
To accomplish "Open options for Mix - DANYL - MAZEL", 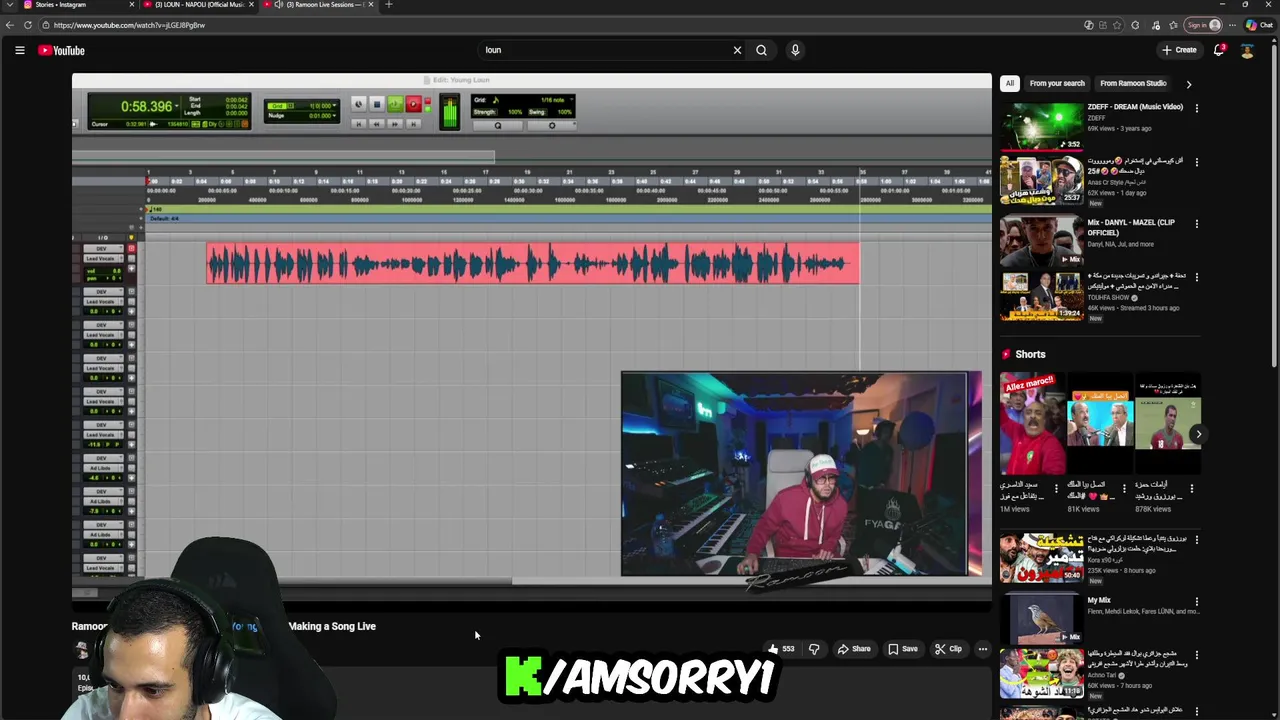I will click(x=1196, y=224).
